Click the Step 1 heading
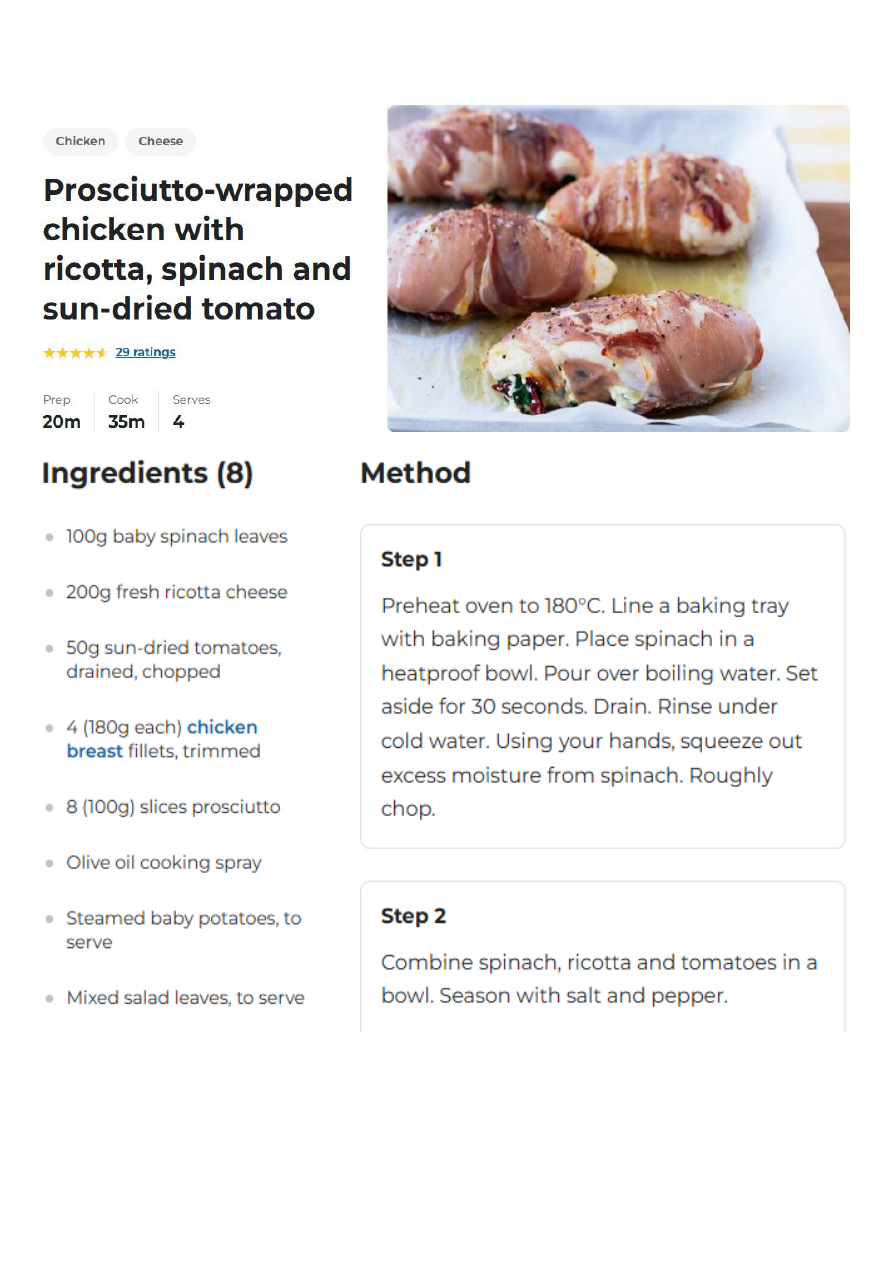893x1263 pixels. click(411, 560)
